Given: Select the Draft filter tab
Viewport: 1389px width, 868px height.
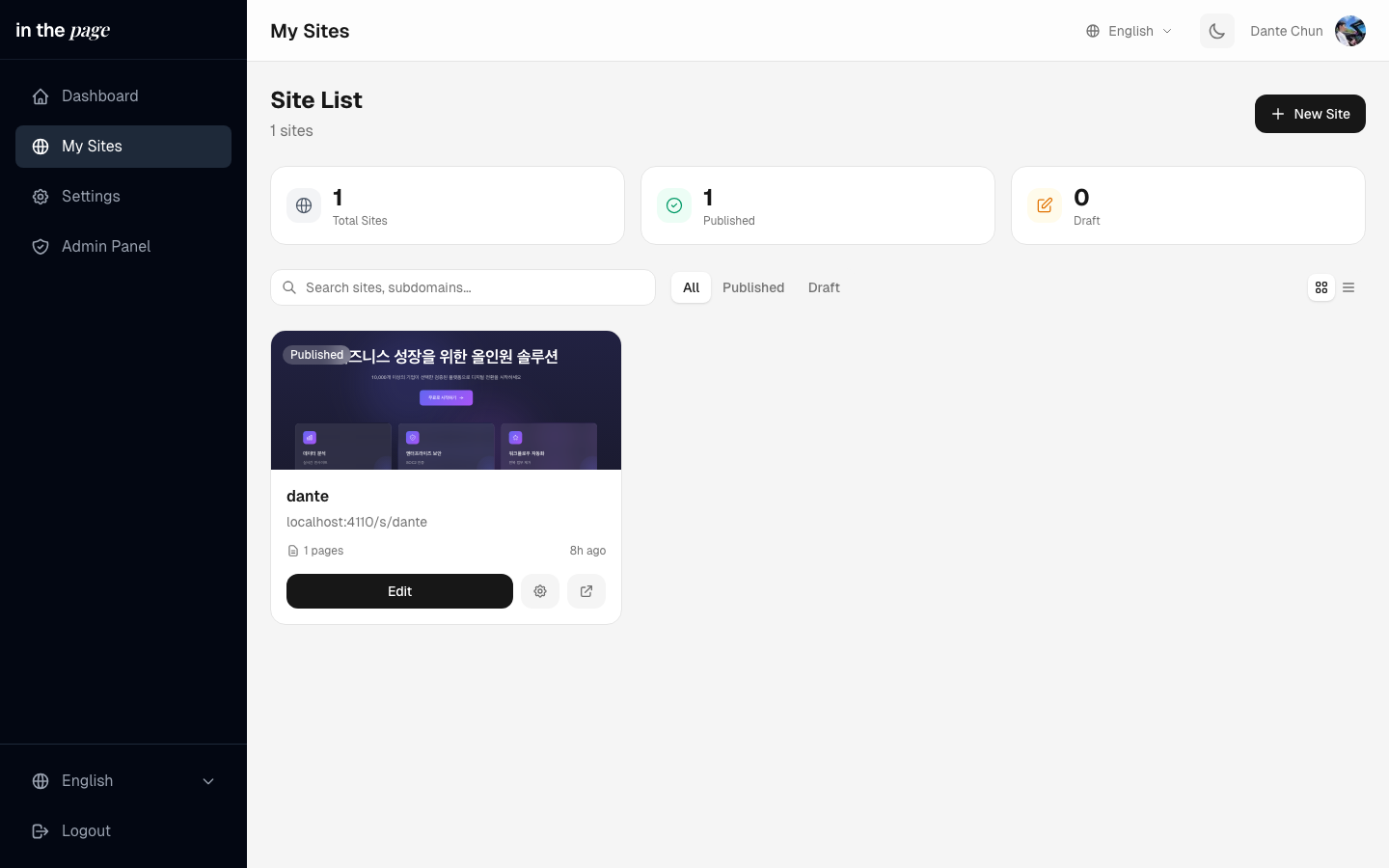Looking at the screenshot, I should [x=824, y=287].
